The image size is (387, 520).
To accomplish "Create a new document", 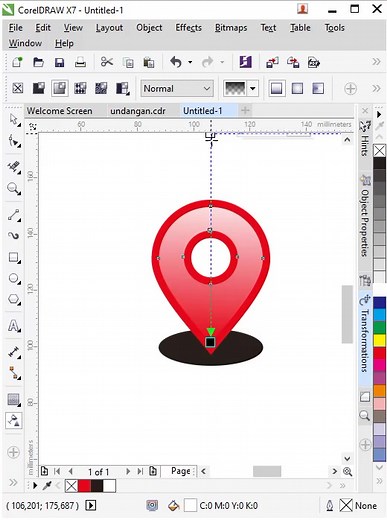I will point(17,62).
